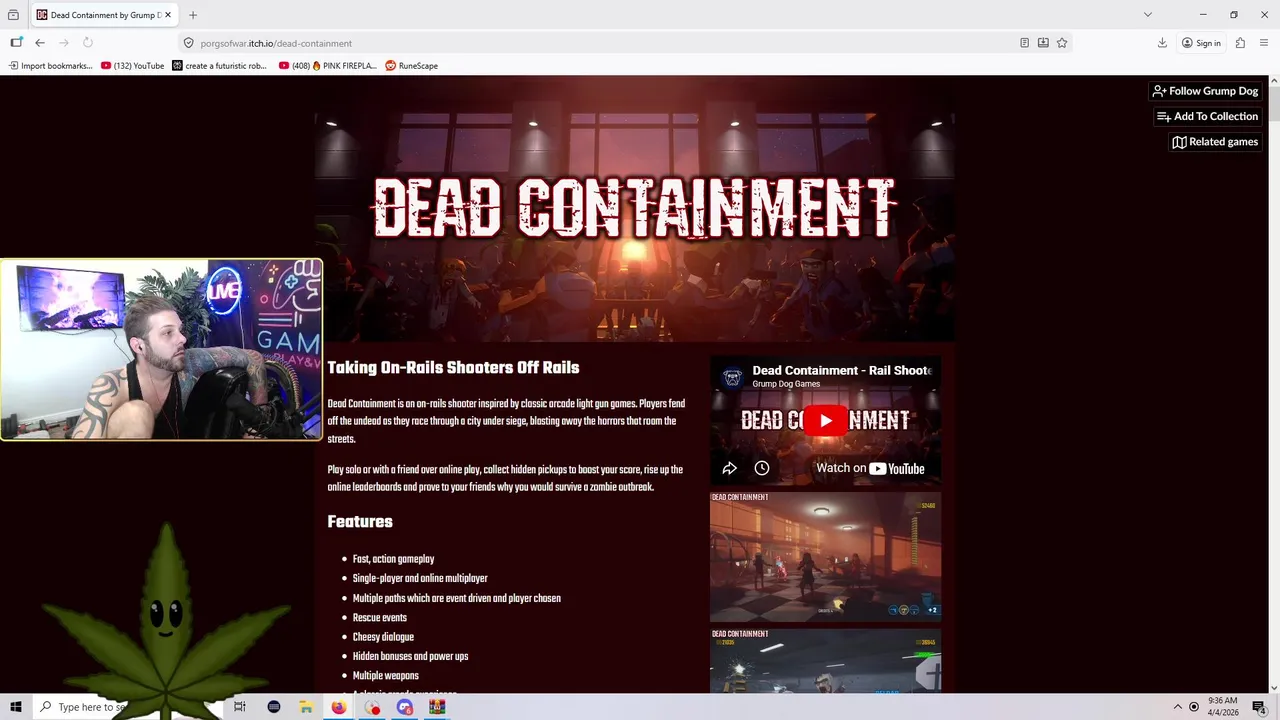This screenshot has width=1280, height=720.
Task: Open Related games link
Action: pyautogui.click(x=1215, y=142)
